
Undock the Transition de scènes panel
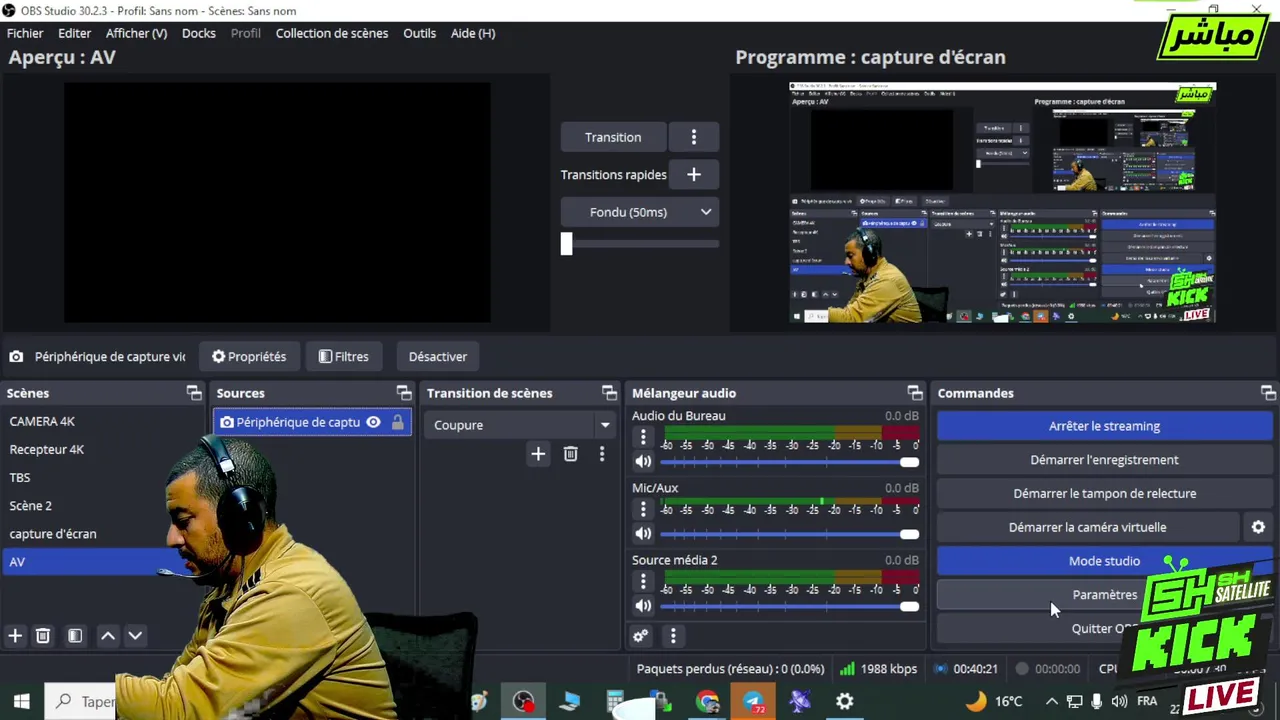pyautogui.click(x=609, y=393)
